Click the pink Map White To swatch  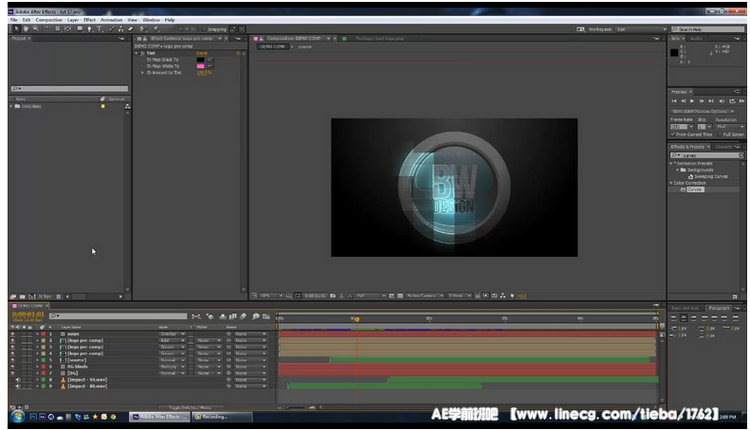pos(200,66)
